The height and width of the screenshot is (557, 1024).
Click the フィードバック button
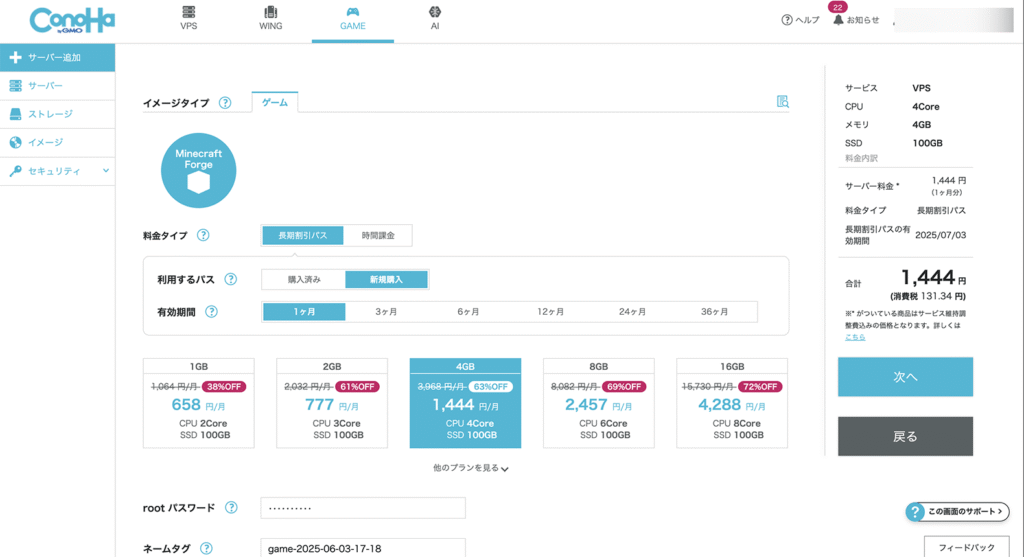coord(967,547)
